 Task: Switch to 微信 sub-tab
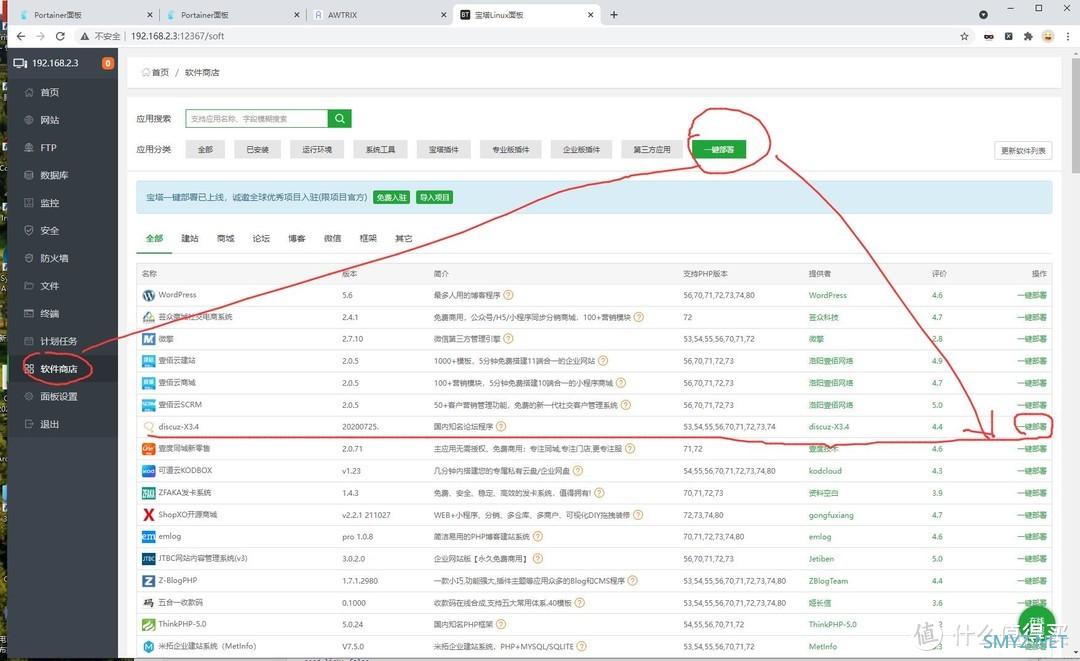point(333,238)
